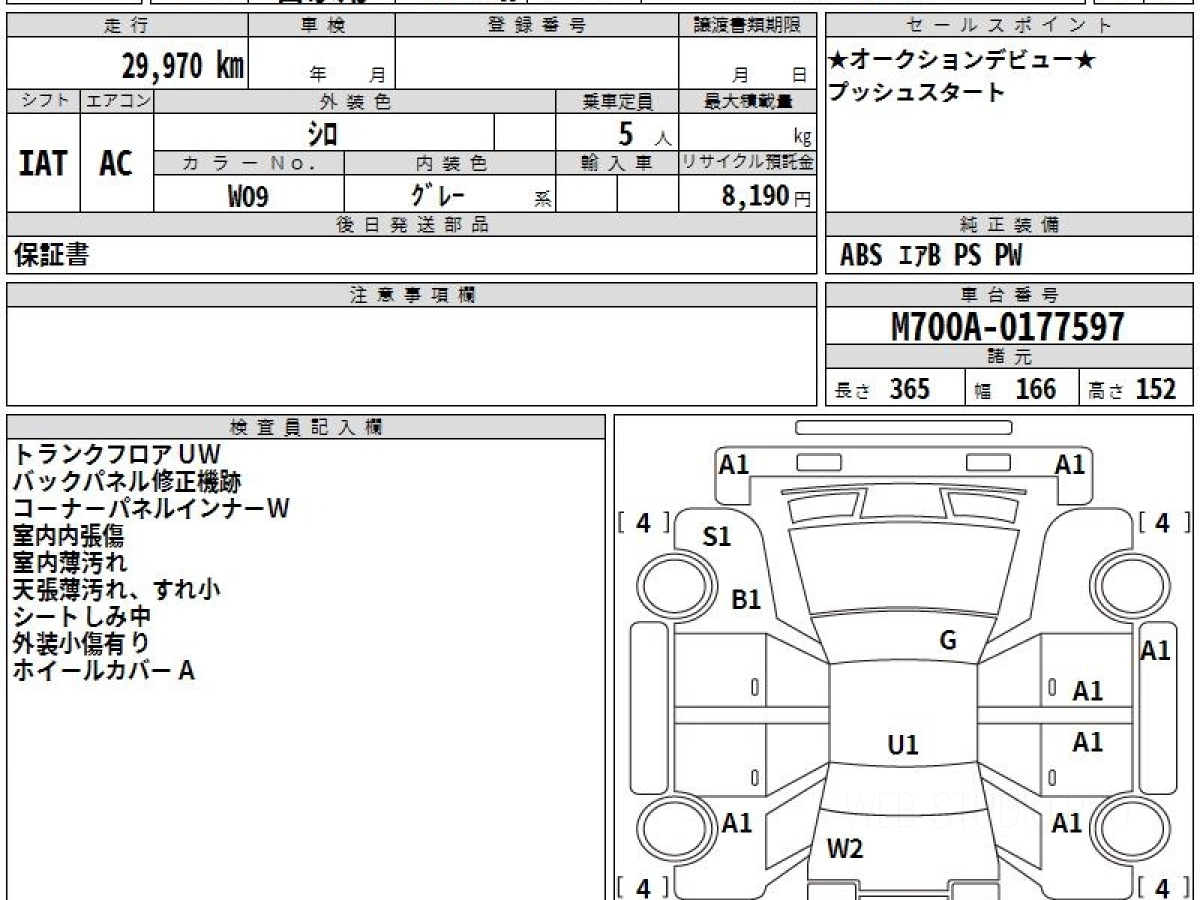Select the 室内内張傷 inspector note
This screenshot has width=1200, height=900.
point(68,536)
